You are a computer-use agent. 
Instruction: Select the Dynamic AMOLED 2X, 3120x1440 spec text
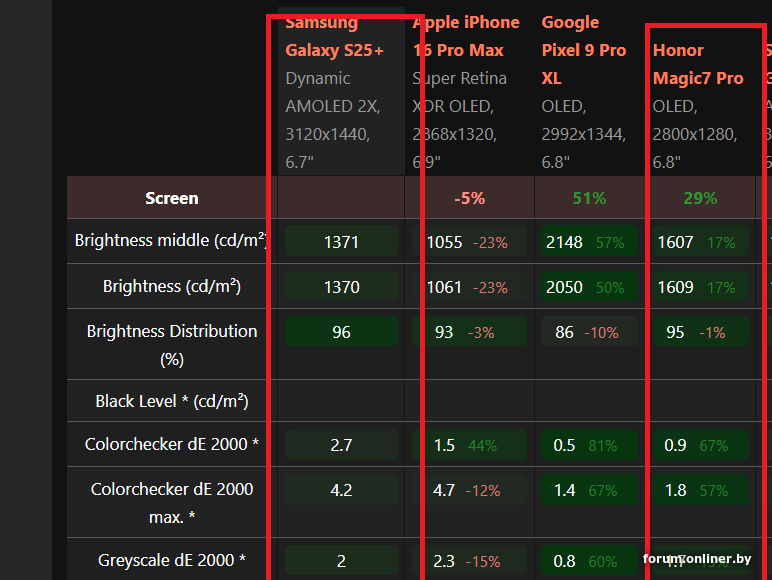(333, 106)
